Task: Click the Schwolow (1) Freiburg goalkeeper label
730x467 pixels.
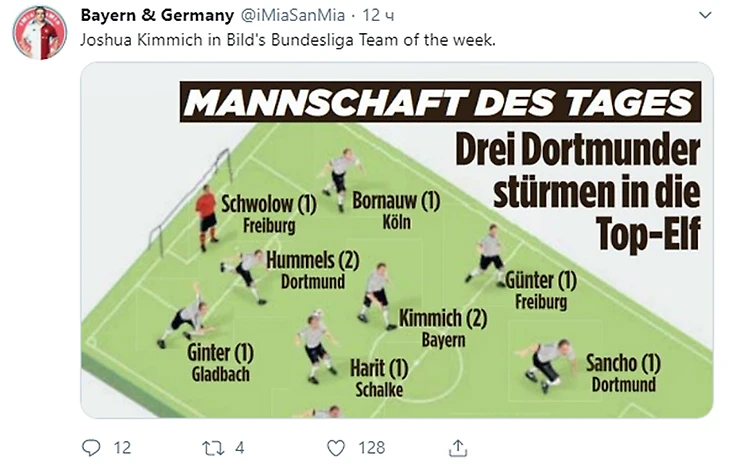Action: 269,214
